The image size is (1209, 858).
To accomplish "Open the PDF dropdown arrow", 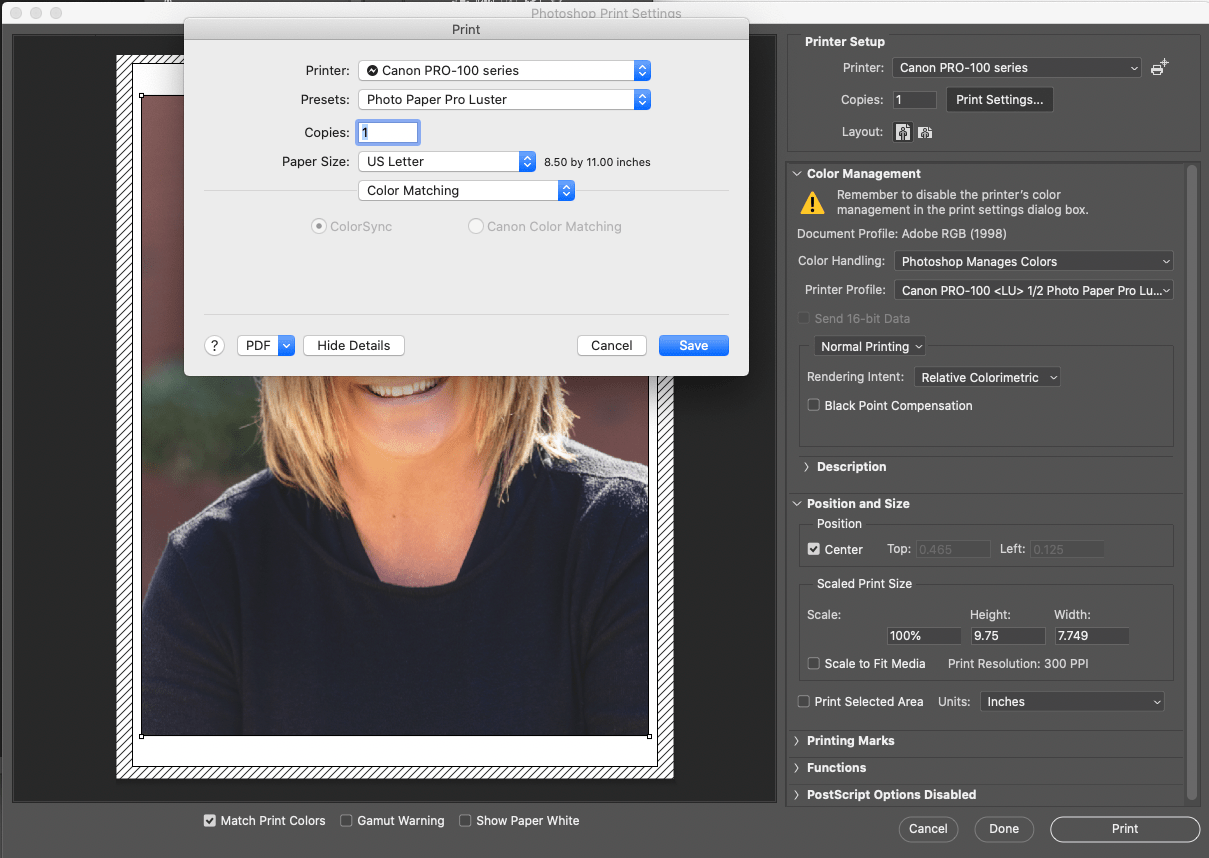I will coord(286,345).
